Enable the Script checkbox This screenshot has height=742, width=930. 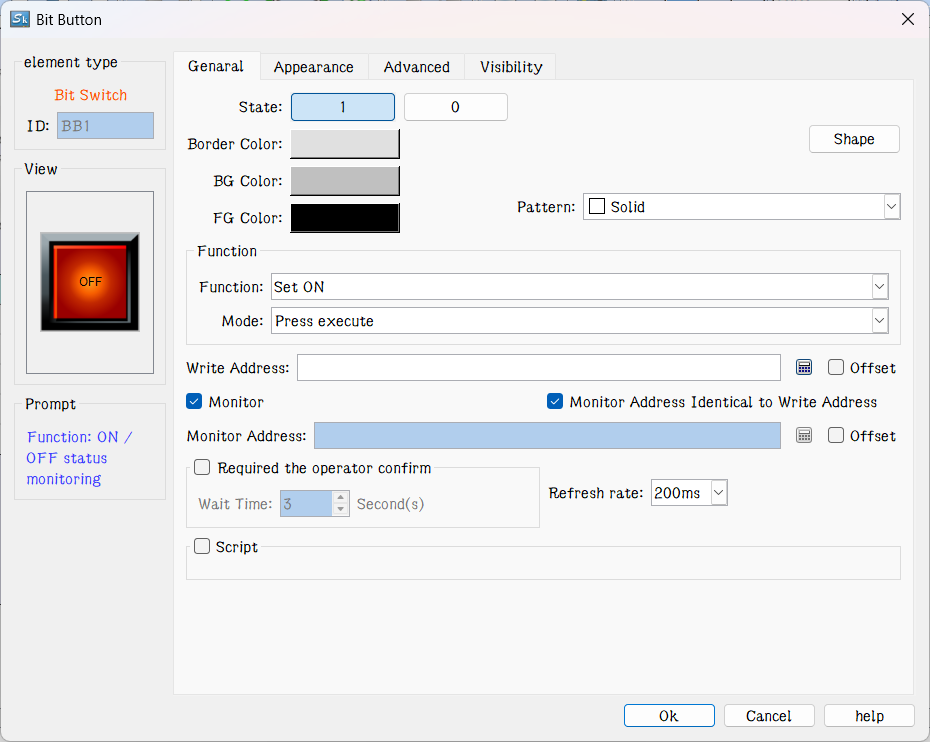(x=202, y=547)
